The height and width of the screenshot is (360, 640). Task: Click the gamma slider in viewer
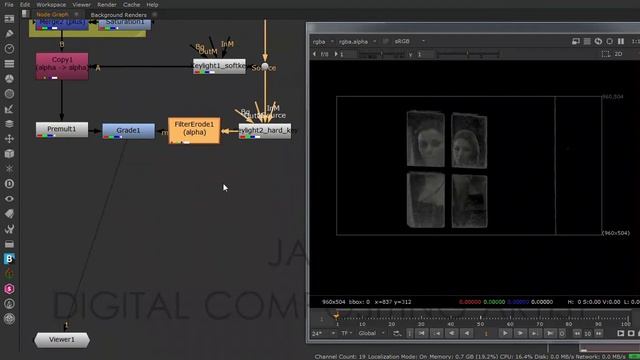[467, 54]
